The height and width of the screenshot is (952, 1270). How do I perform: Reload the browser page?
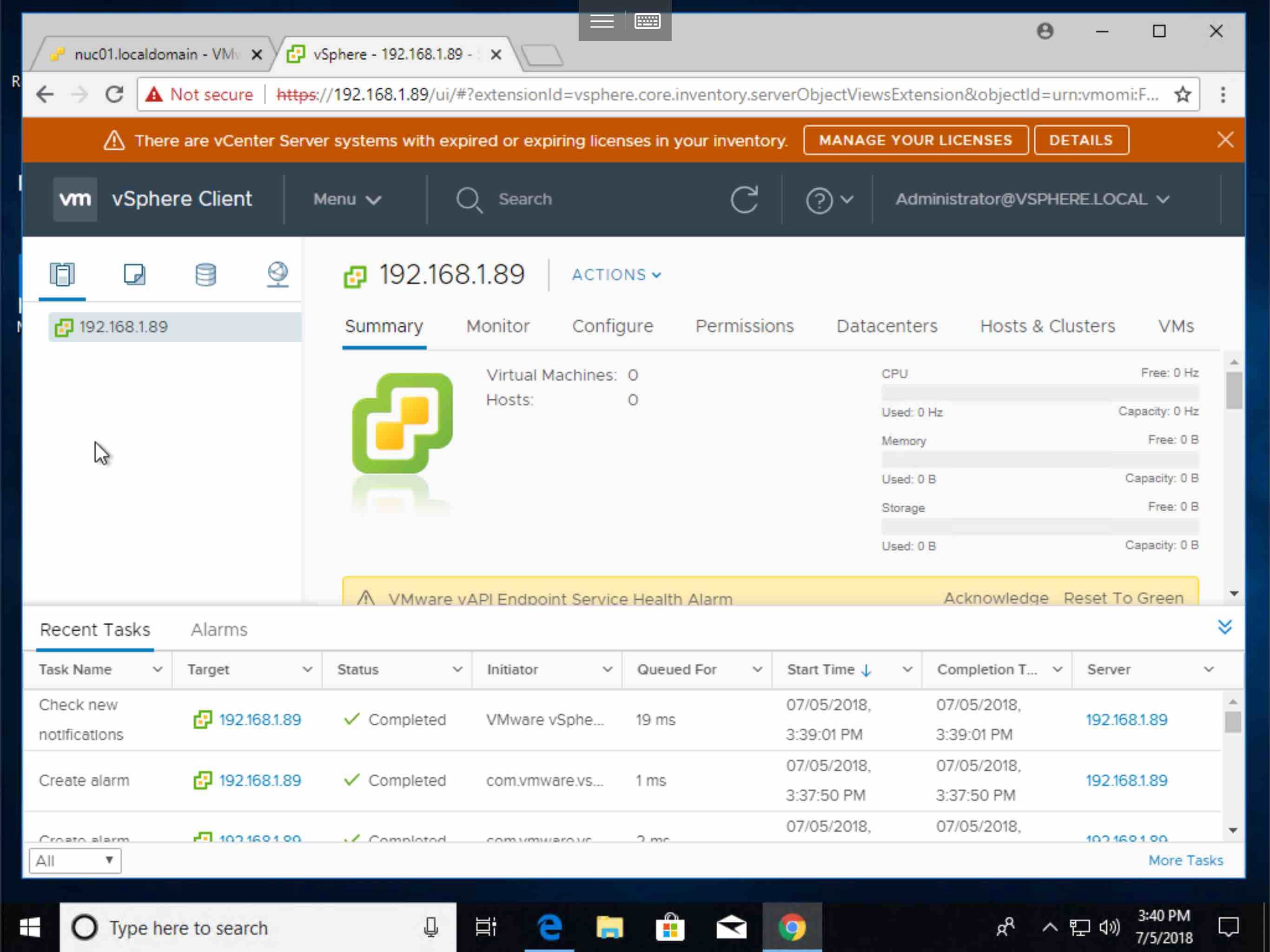[x=115, y=94]
